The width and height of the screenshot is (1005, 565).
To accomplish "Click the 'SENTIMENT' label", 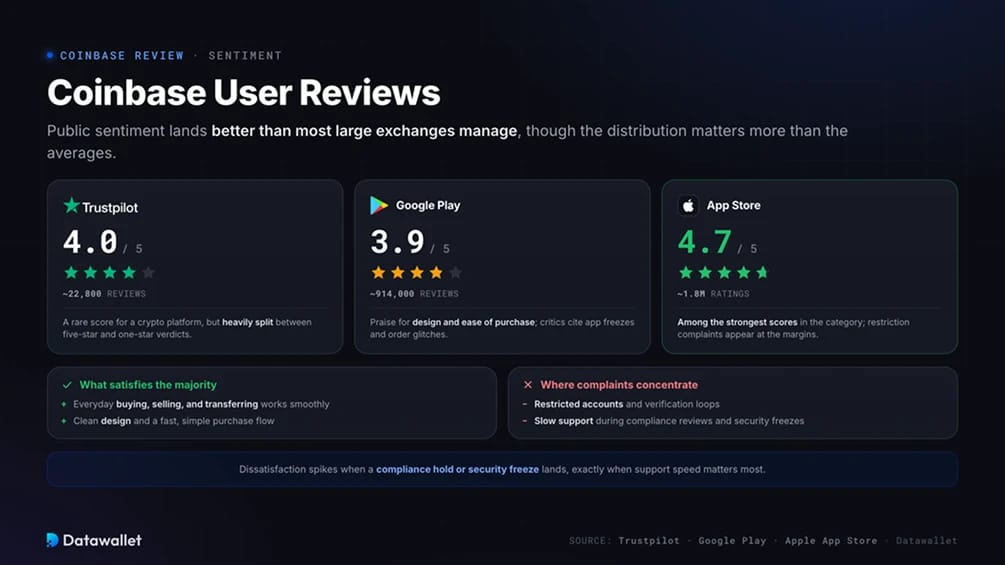I will click(x=245, y=56).
